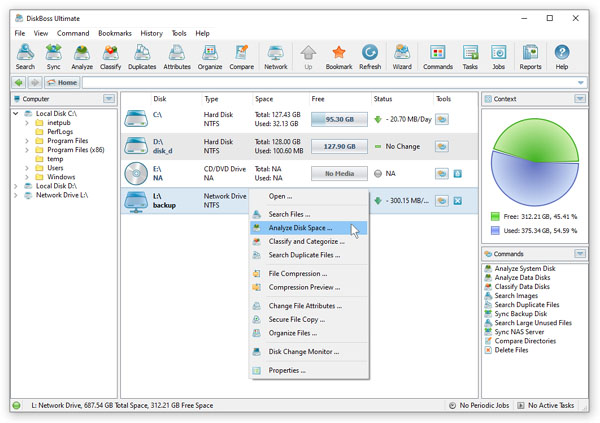Viewport: 600px width, 423px height.
Task: Add a Bookmark via the star icon
Action: (x=339, y=57)
